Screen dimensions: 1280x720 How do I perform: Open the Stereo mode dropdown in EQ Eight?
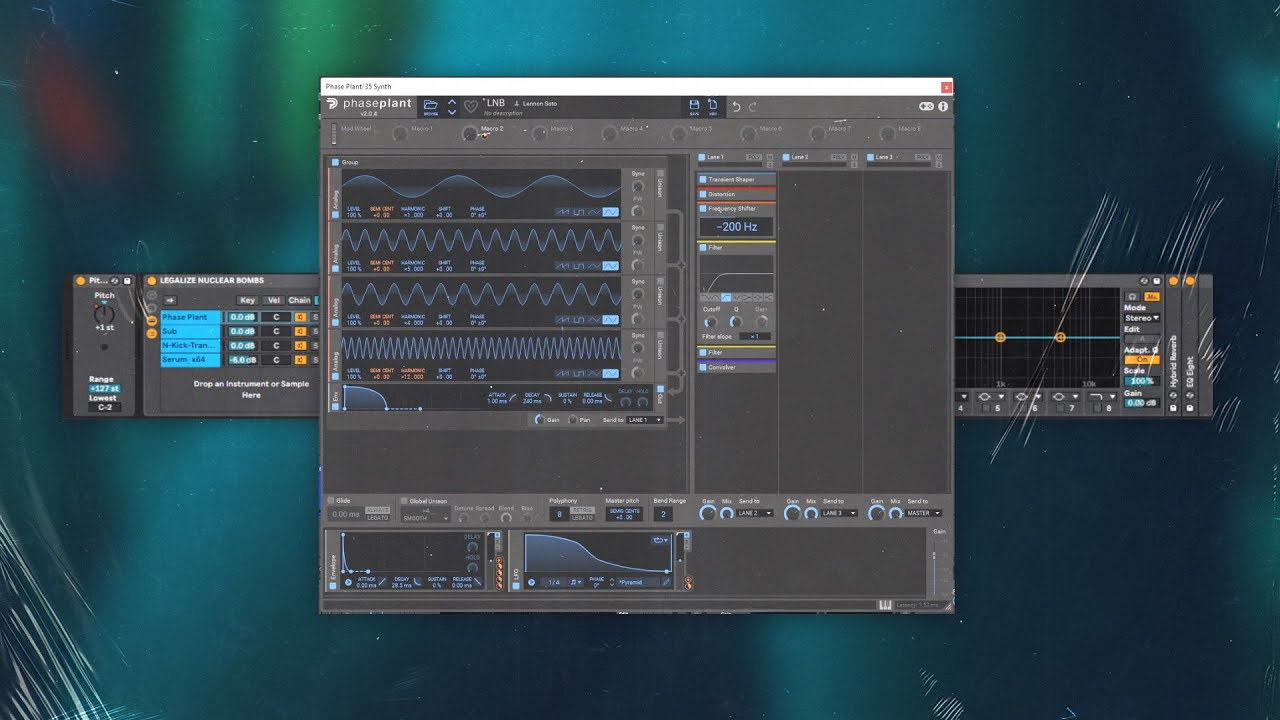1141,318
